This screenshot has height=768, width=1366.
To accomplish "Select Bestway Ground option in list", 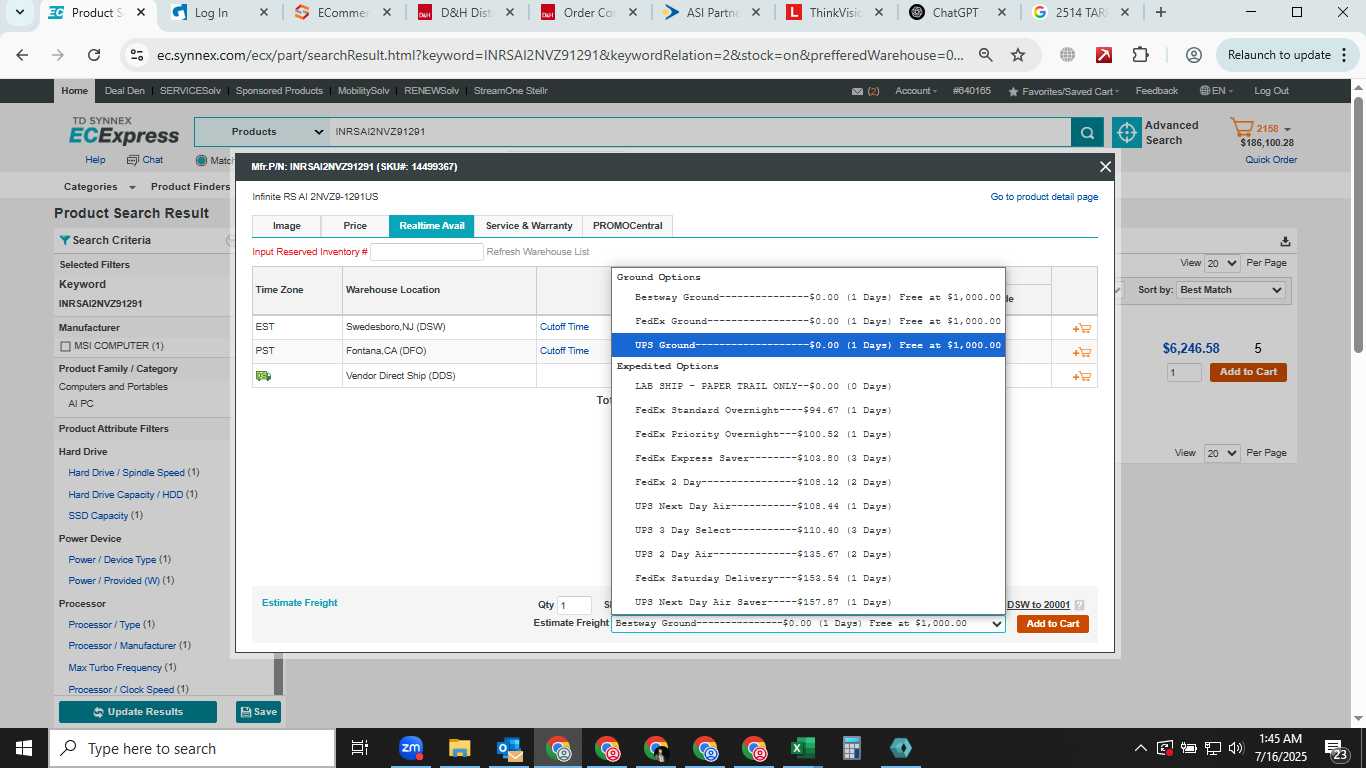I will click(808, 297).
